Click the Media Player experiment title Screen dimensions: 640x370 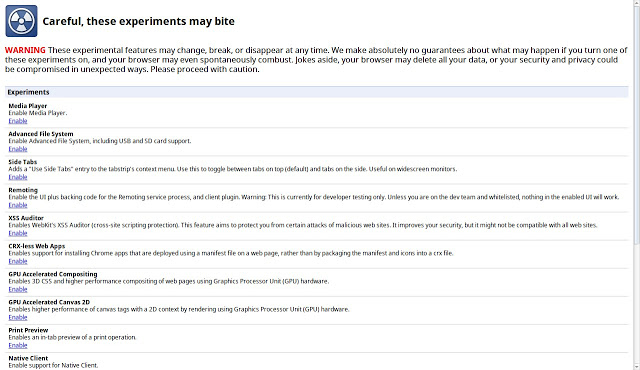click(28, 106)
